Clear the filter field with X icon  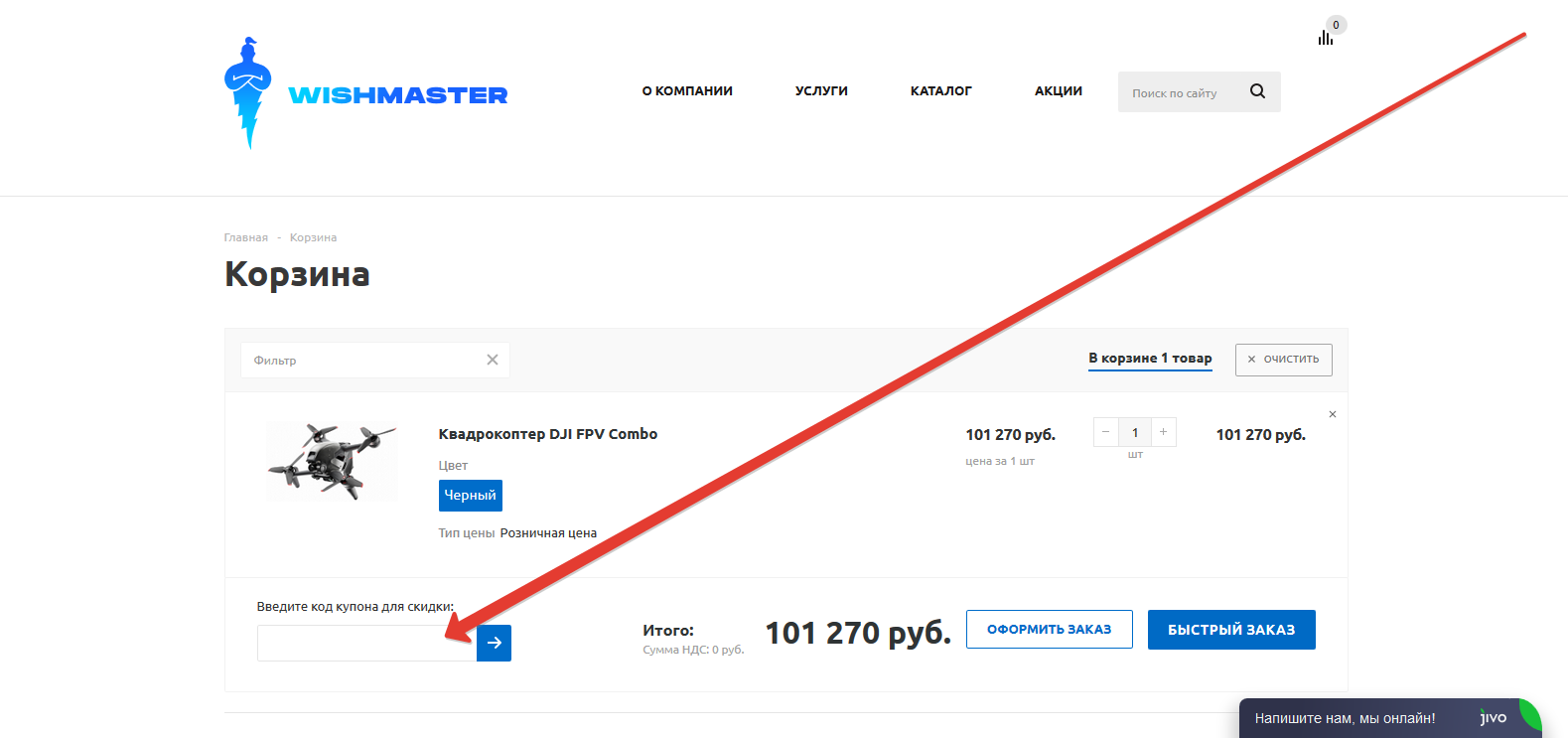(493, 360)
